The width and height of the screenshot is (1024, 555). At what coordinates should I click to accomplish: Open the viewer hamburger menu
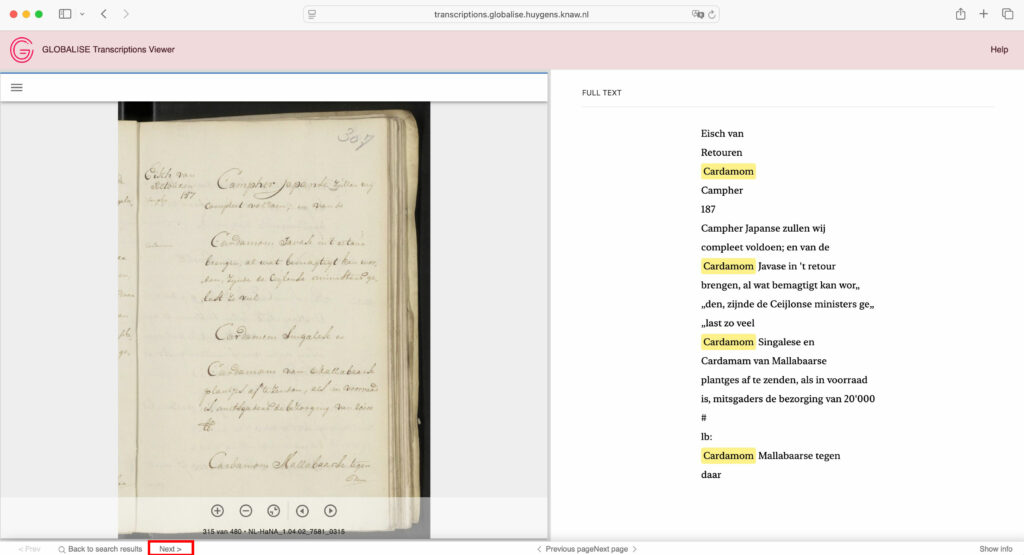[16, 87]
